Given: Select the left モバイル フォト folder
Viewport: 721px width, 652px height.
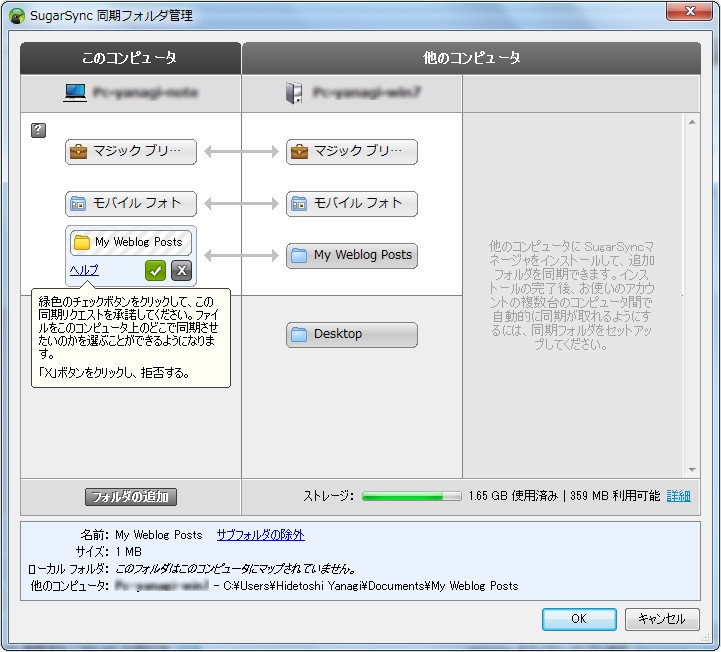Looking at the screenshot, I should [131, 203].
